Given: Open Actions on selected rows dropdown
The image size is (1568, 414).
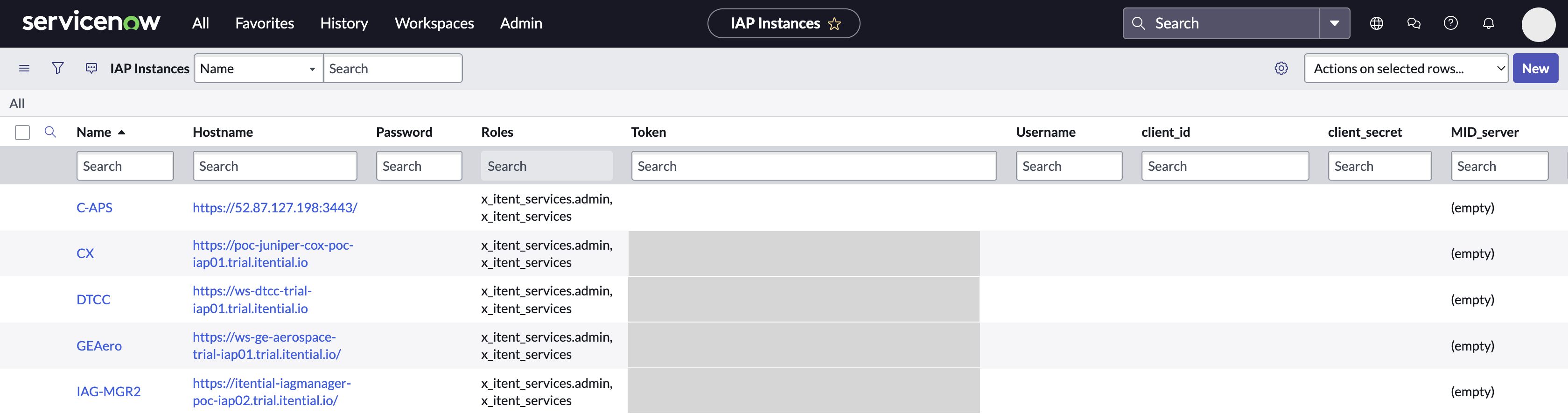Looking at the screenshot, I should tap(1406, 68).
